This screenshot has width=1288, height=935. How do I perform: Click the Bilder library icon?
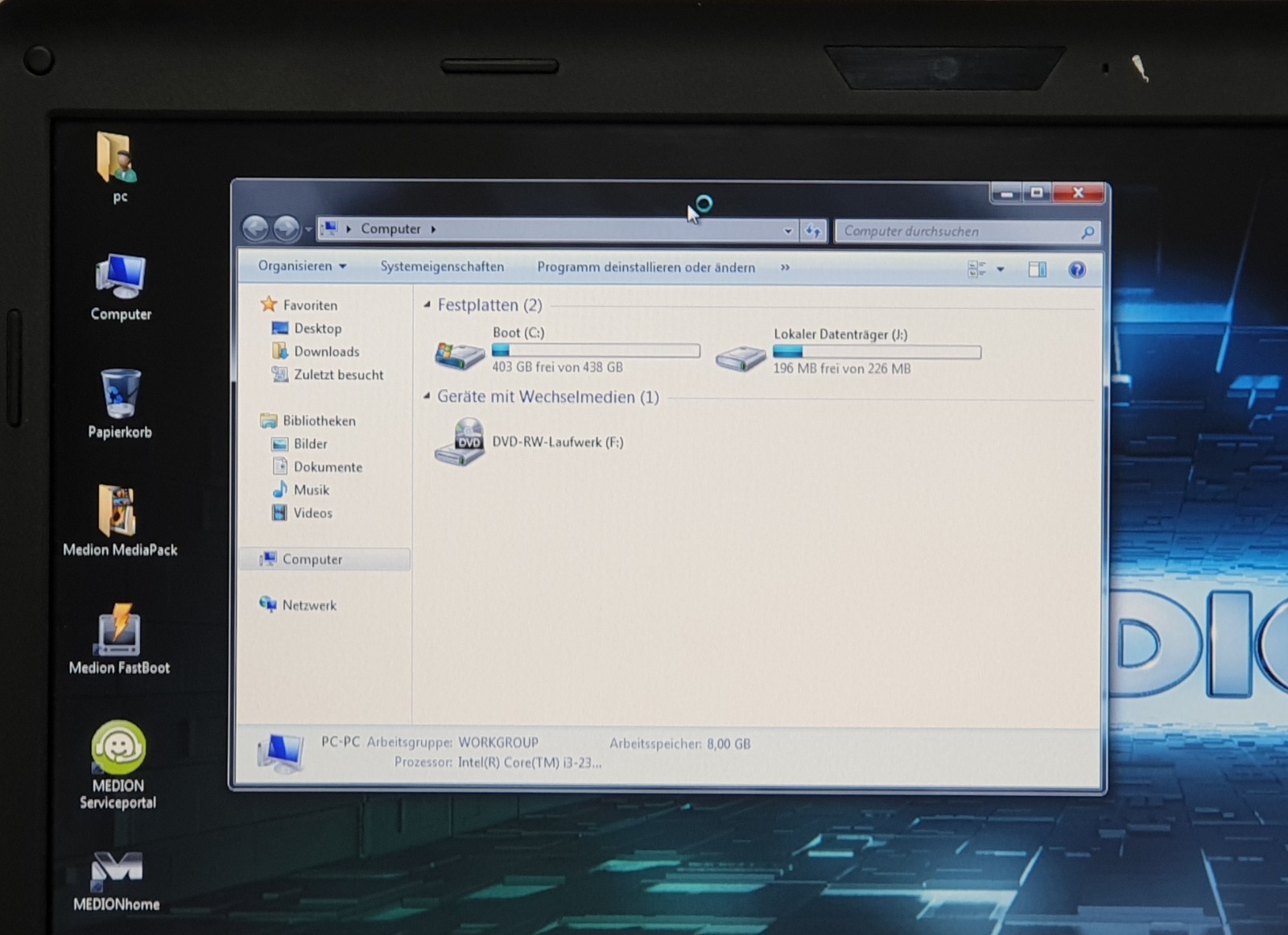click(279, 444)
